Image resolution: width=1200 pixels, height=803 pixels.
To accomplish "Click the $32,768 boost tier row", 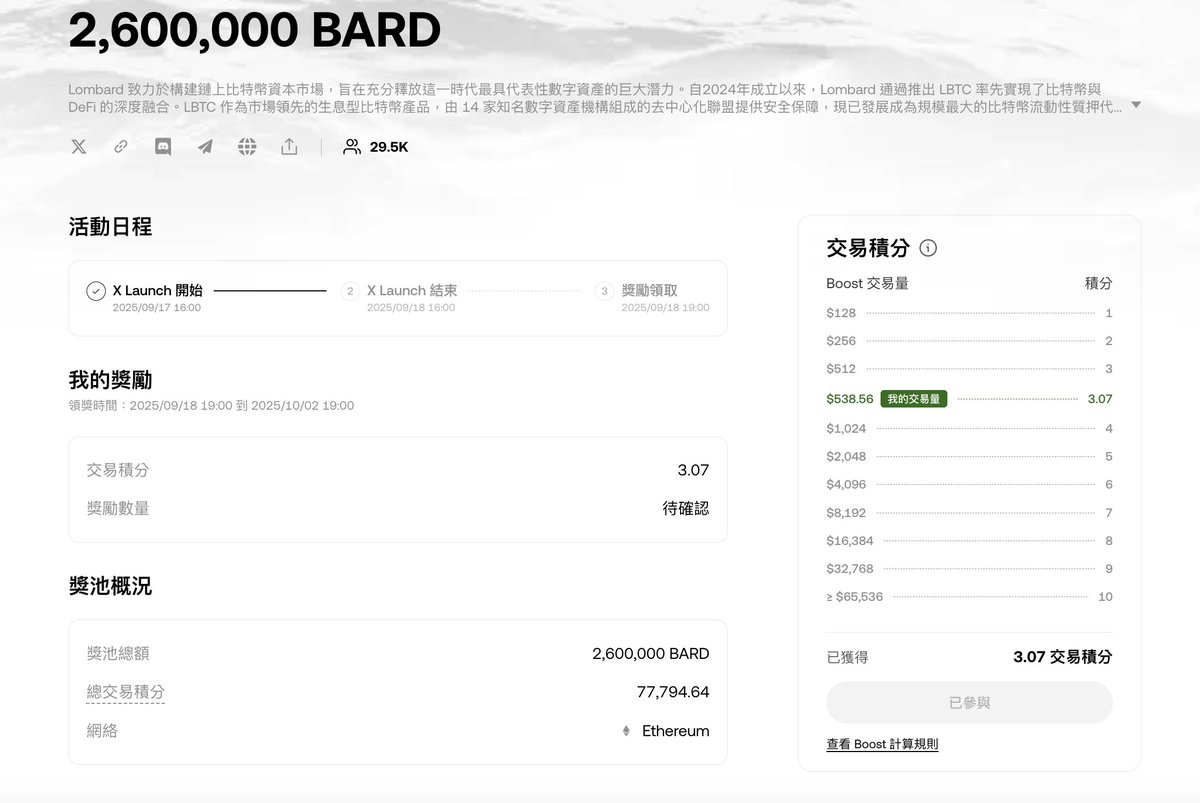I will 969,569.
